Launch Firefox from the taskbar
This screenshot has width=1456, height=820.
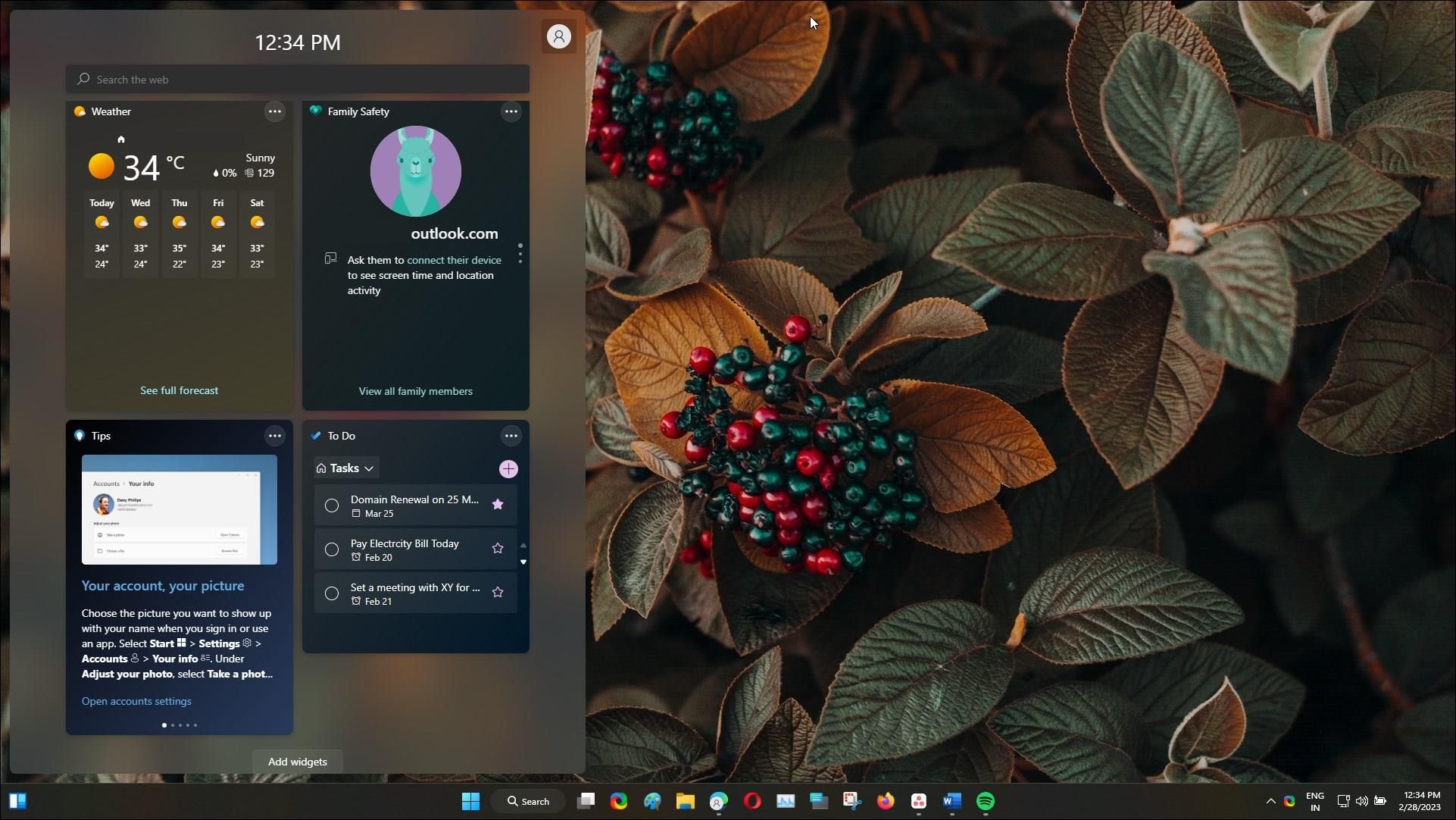[886, 801]
